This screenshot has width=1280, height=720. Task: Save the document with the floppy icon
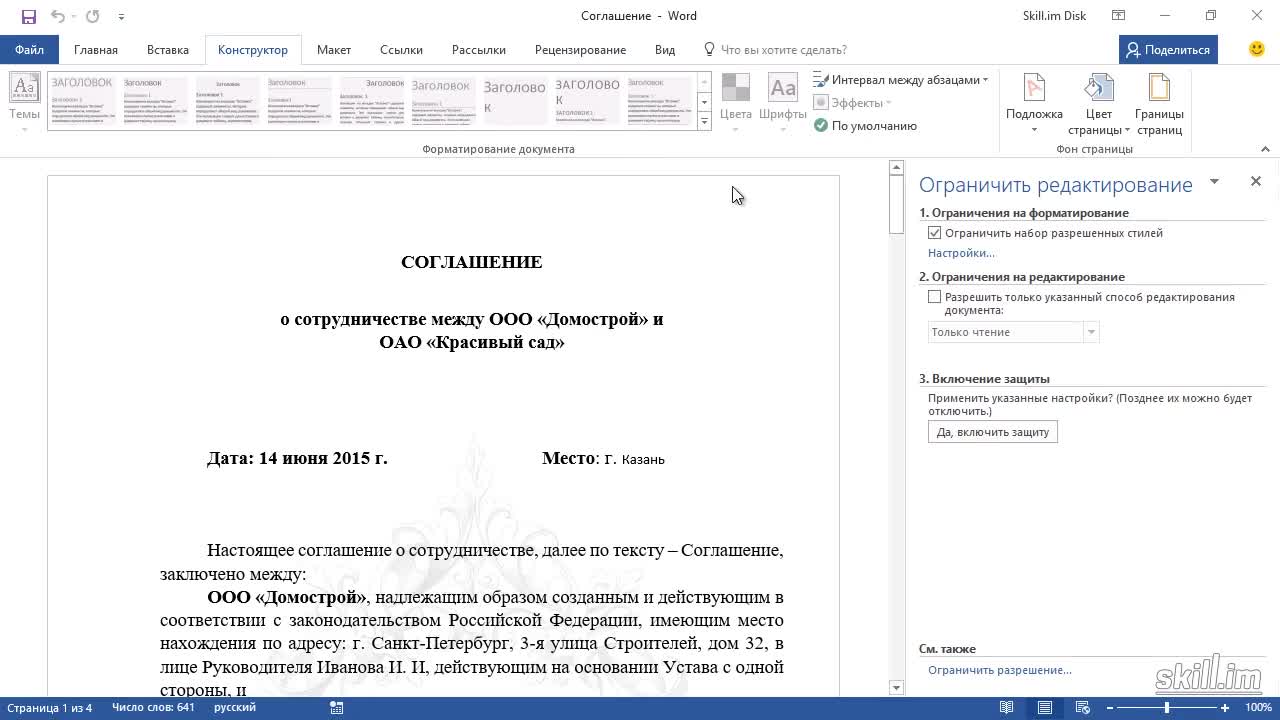click(x=29, y=16)
